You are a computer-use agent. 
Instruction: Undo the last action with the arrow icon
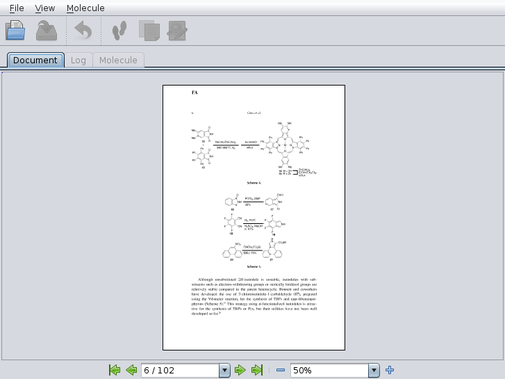pyautogui.click(x=83, y=30)
